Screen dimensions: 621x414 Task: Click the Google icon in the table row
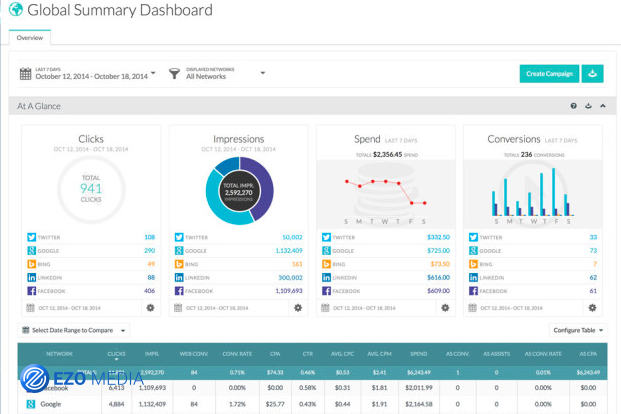[30, 404]
